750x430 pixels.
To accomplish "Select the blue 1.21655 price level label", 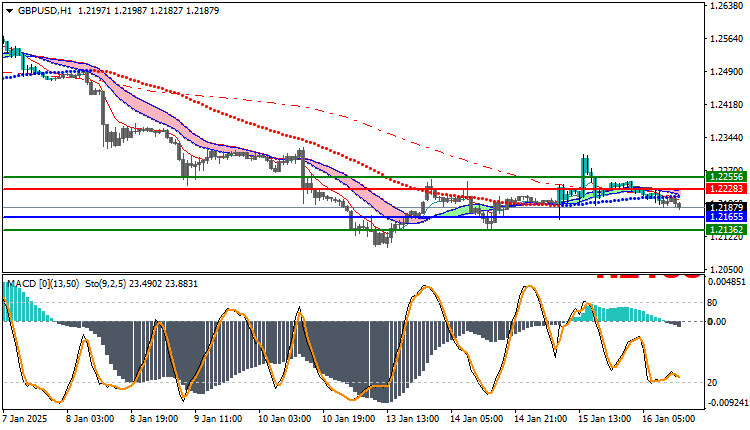I will pos(726,217).
